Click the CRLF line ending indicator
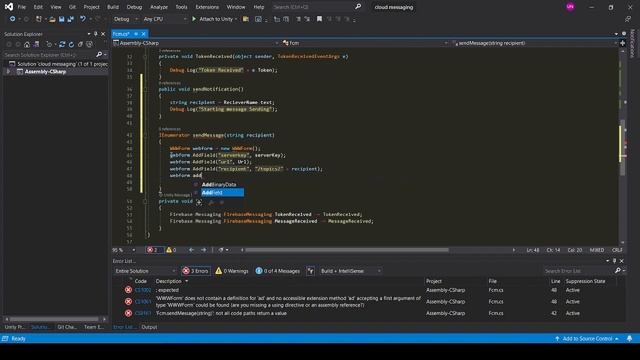640x360 pixels. click(617, 250)
